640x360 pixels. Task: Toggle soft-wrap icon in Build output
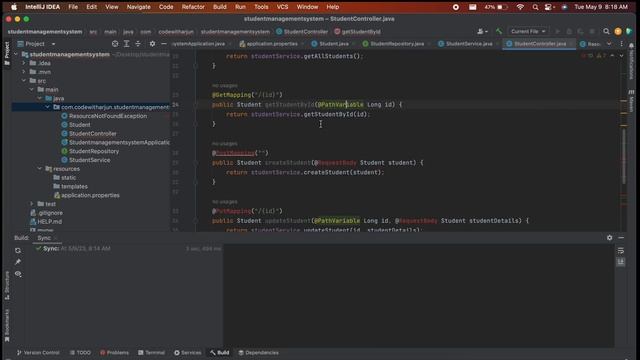click(x=621, y=251)
